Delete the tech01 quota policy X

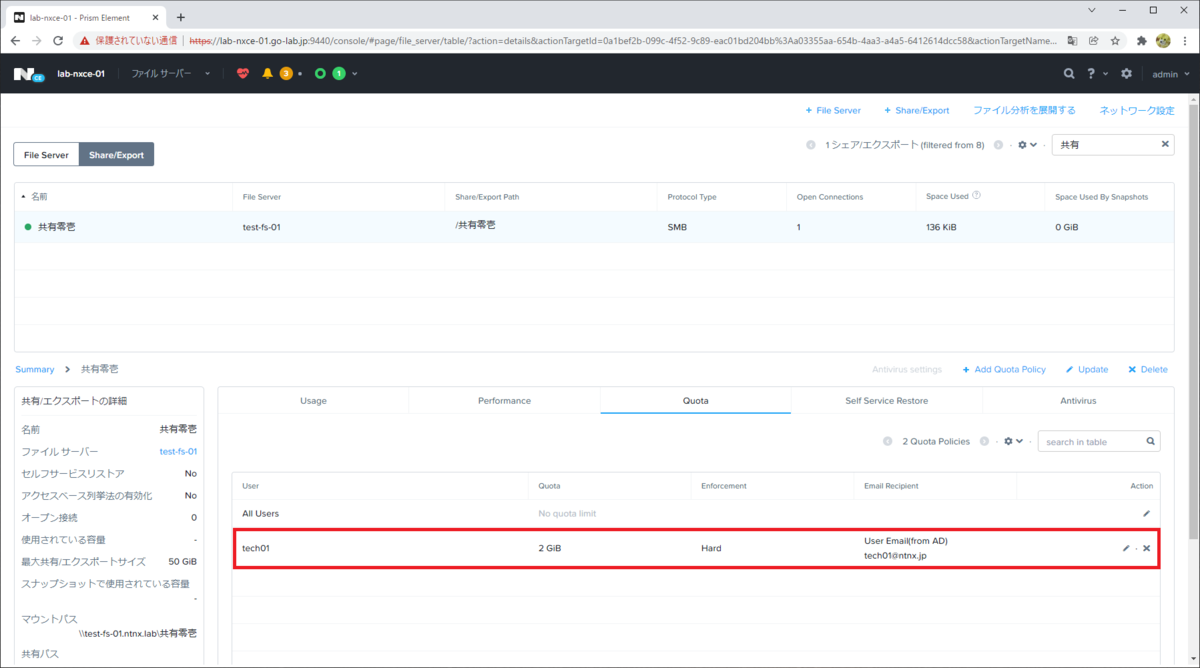1147,548
